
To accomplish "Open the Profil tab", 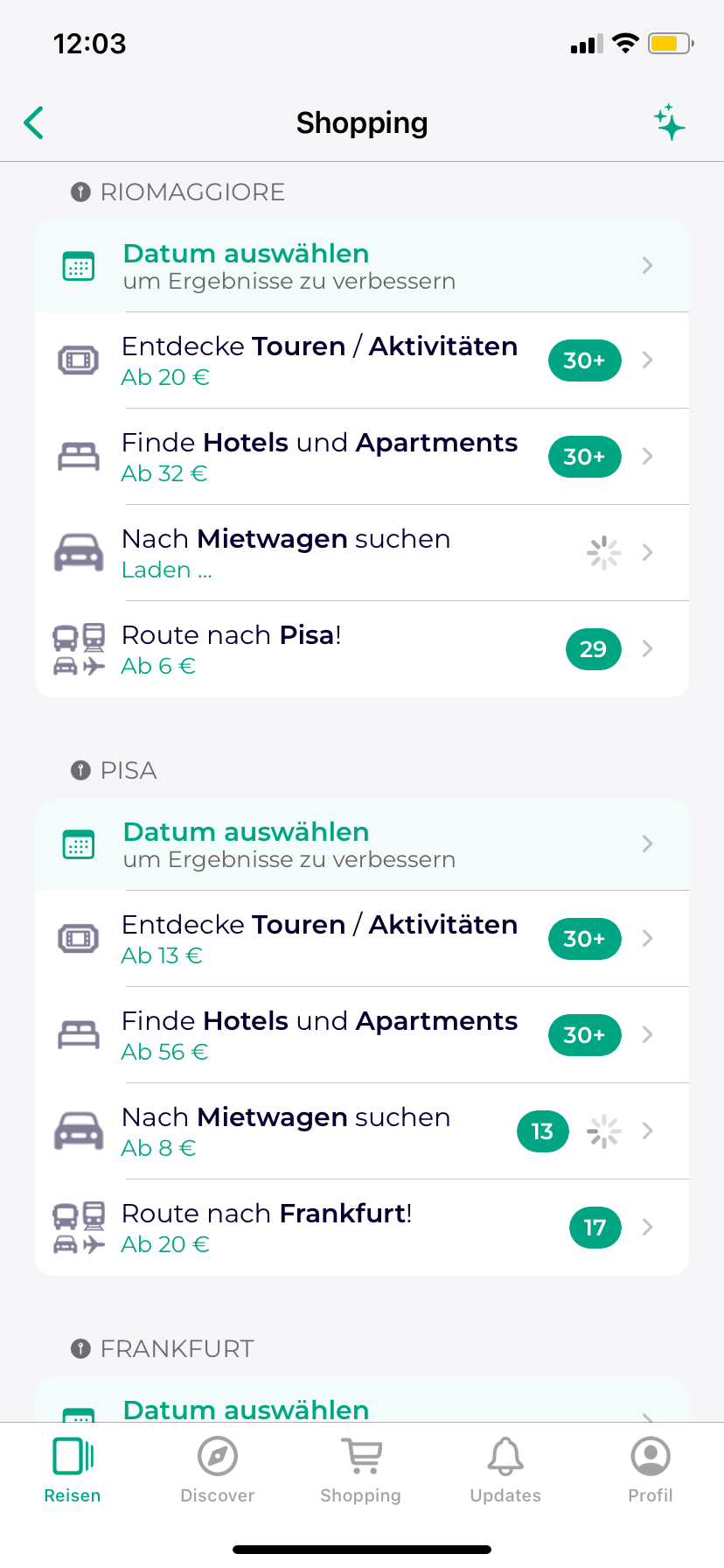I will pos(651,1470).
